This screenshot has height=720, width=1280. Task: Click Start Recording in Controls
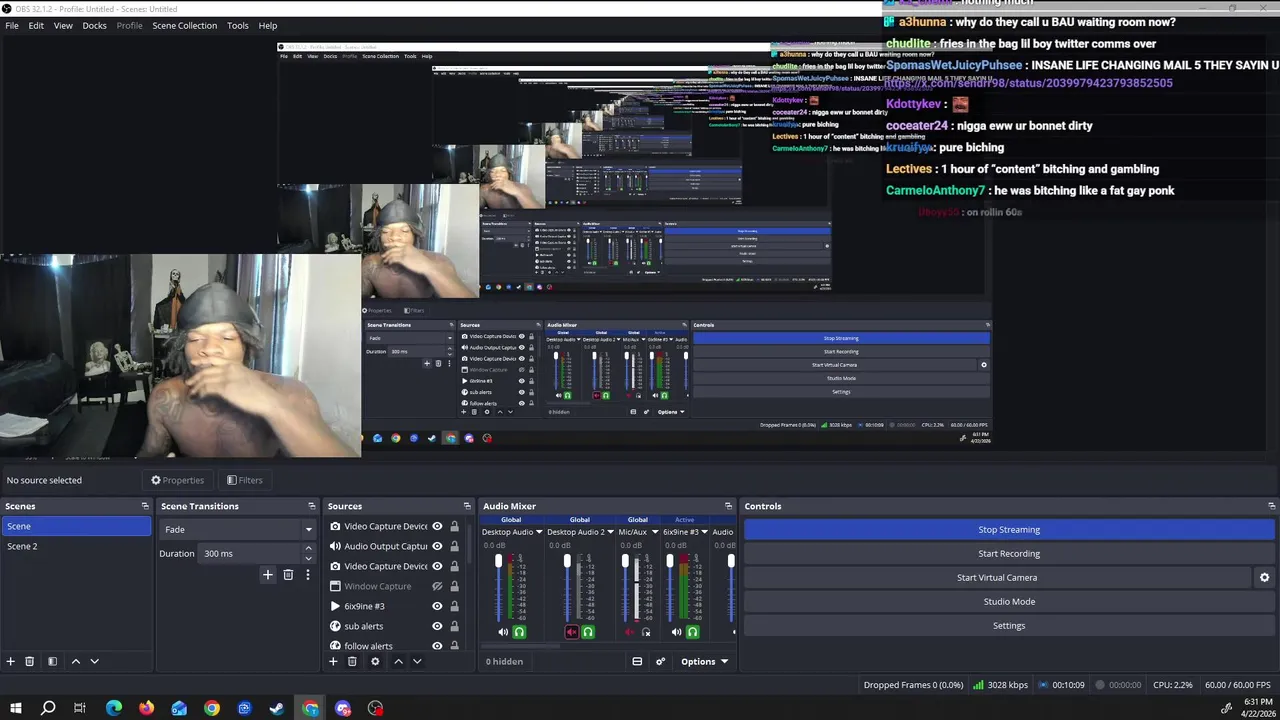coord(1009,553)
